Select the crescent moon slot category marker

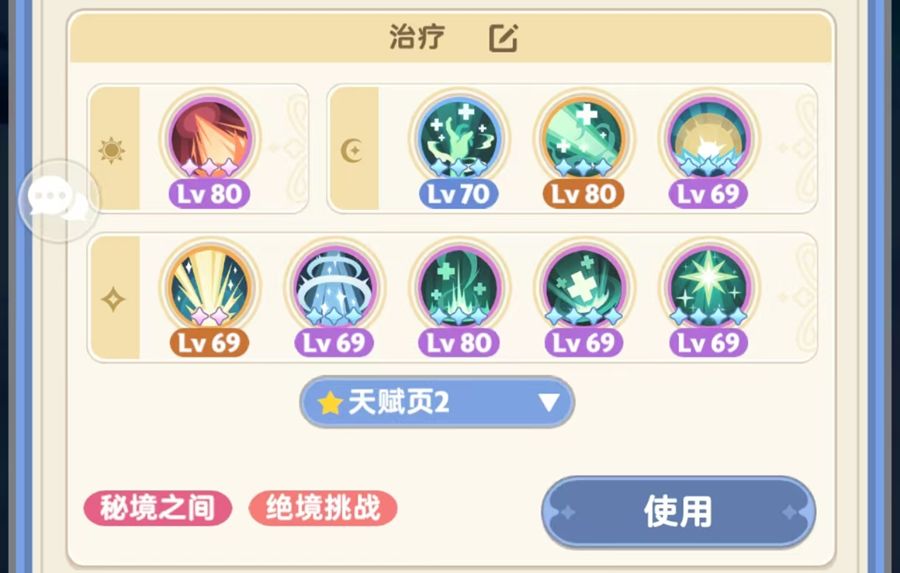(352, 150)
